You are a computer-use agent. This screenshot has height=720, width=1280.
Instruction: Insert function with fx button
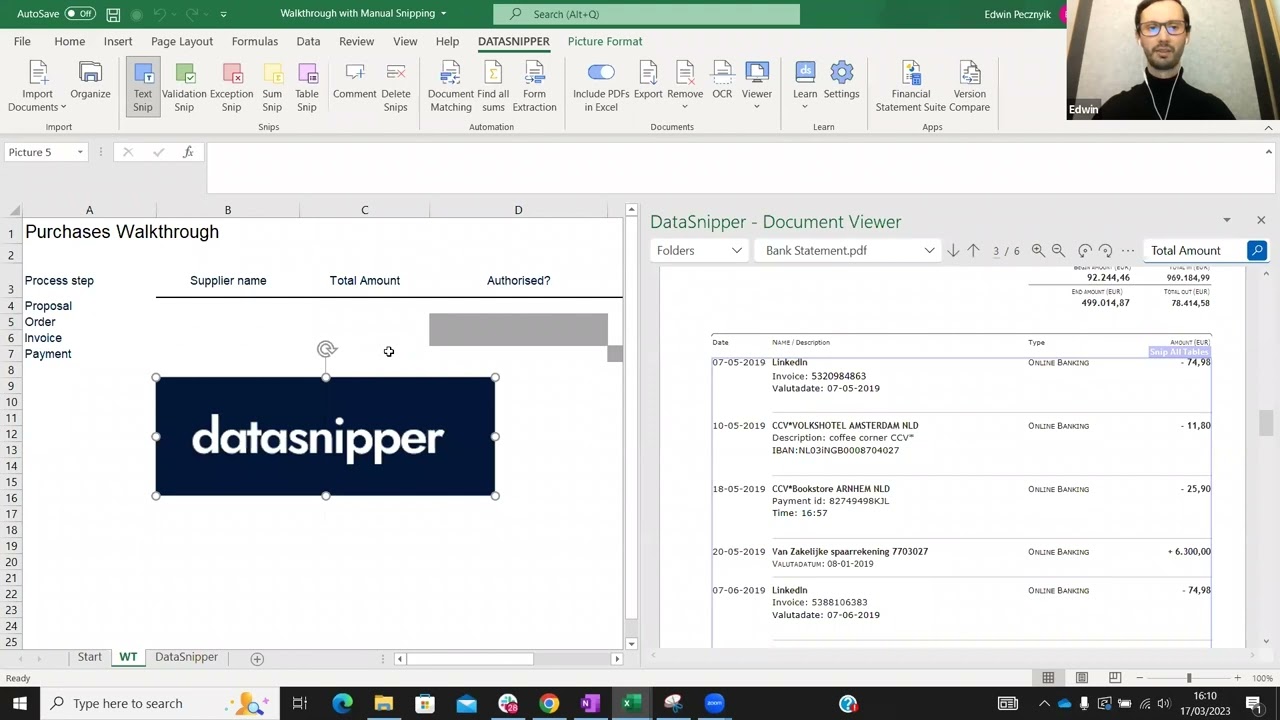click(188, 152)
